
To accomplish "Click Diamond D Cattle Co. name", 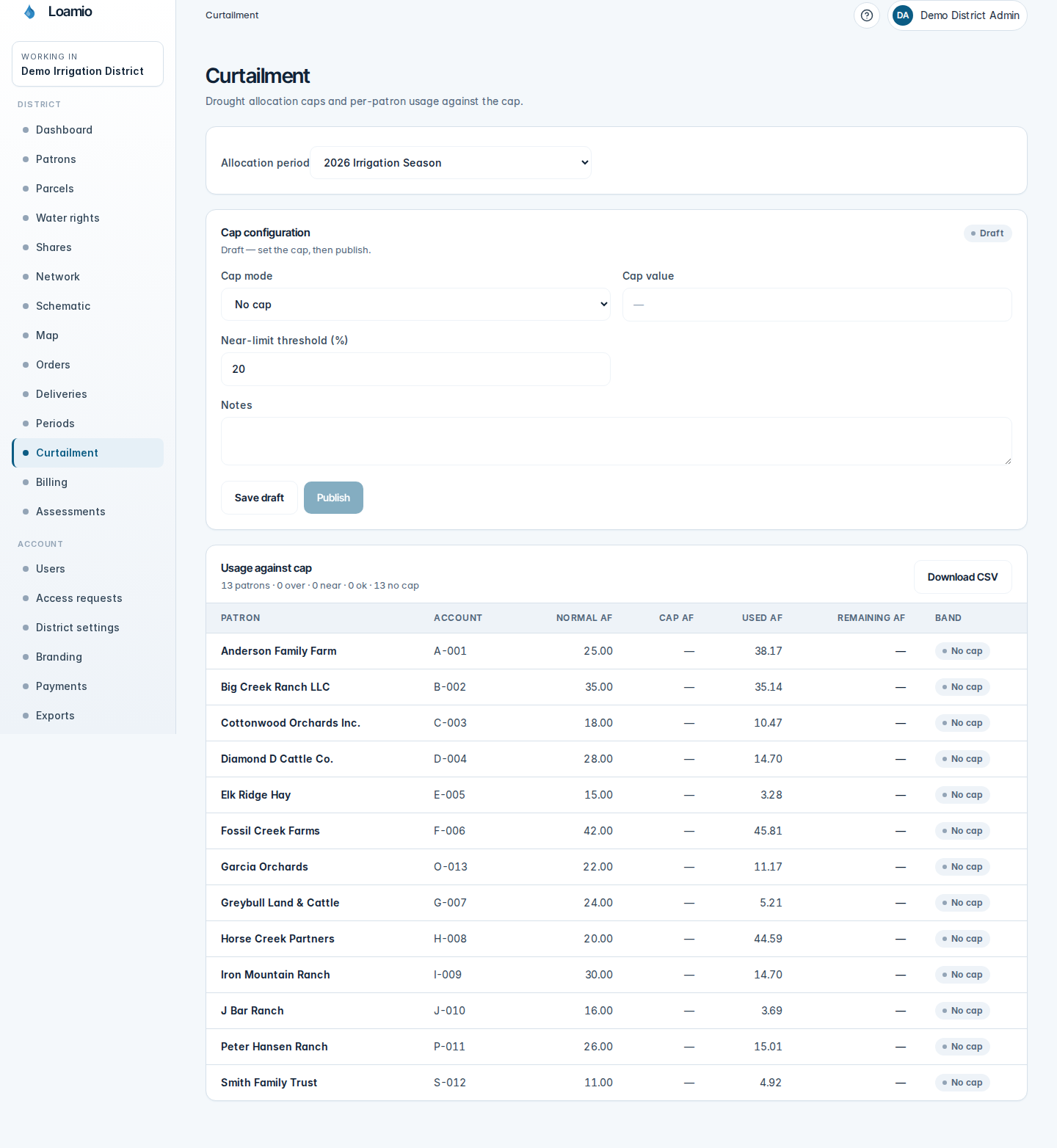I will pyautogui.click(x=277, y=759).
